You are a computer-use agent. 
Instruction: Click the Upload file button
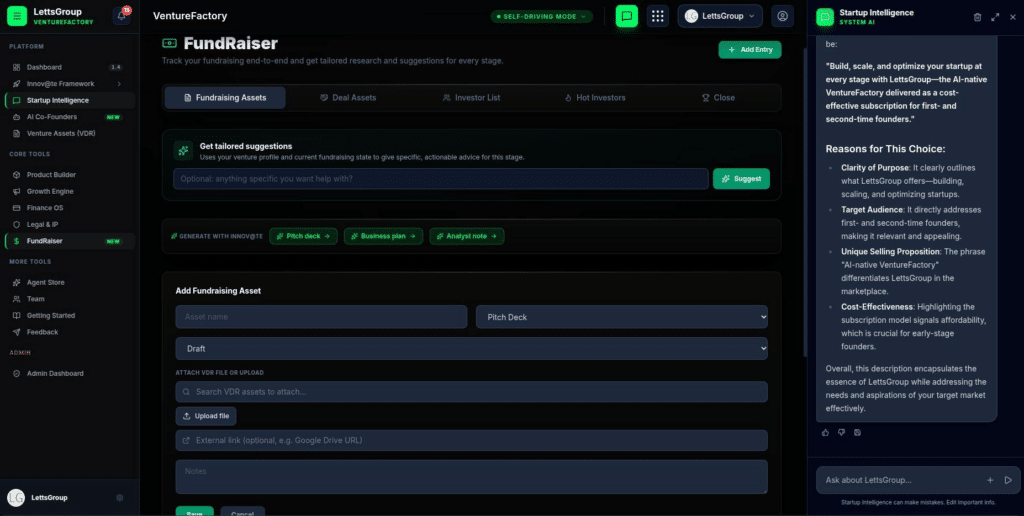pos(206,416)
